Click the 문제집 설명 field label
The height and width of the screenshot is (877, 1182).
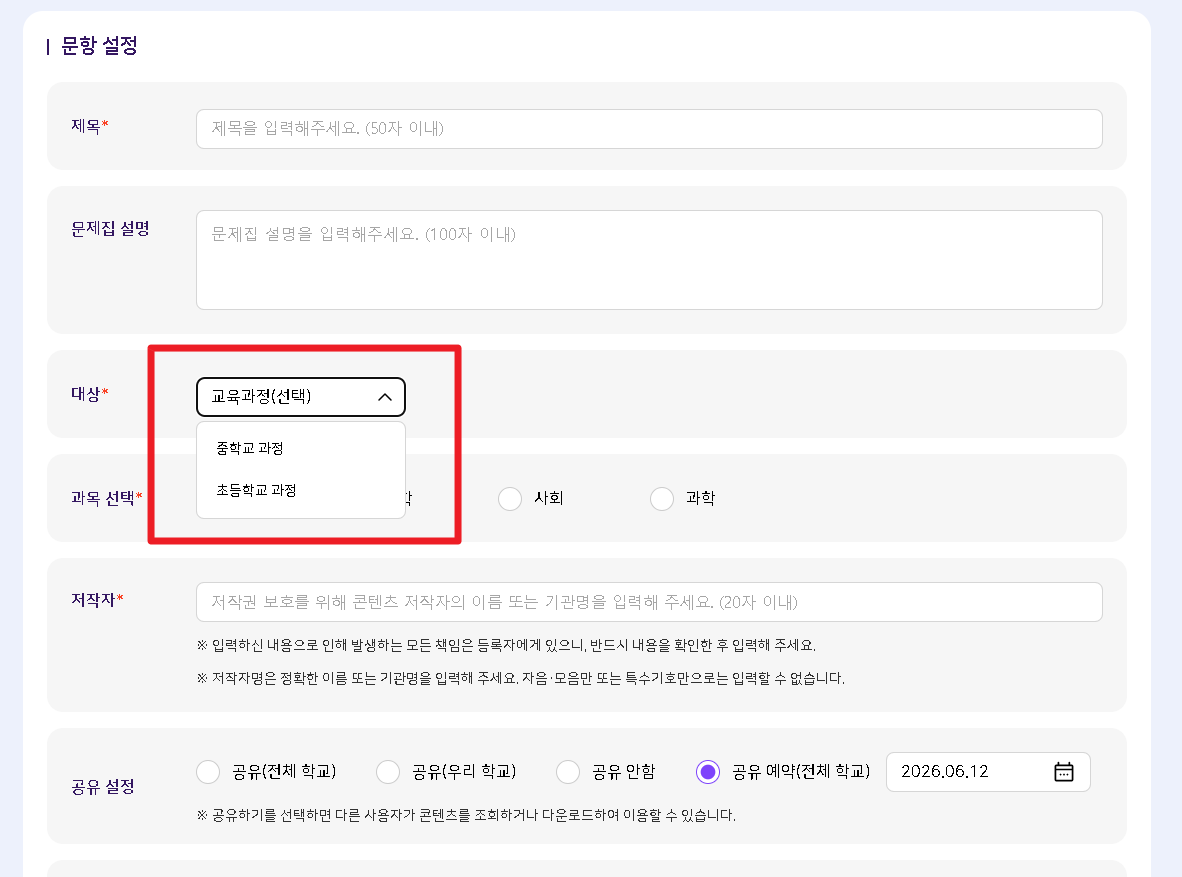coord(110,228)
